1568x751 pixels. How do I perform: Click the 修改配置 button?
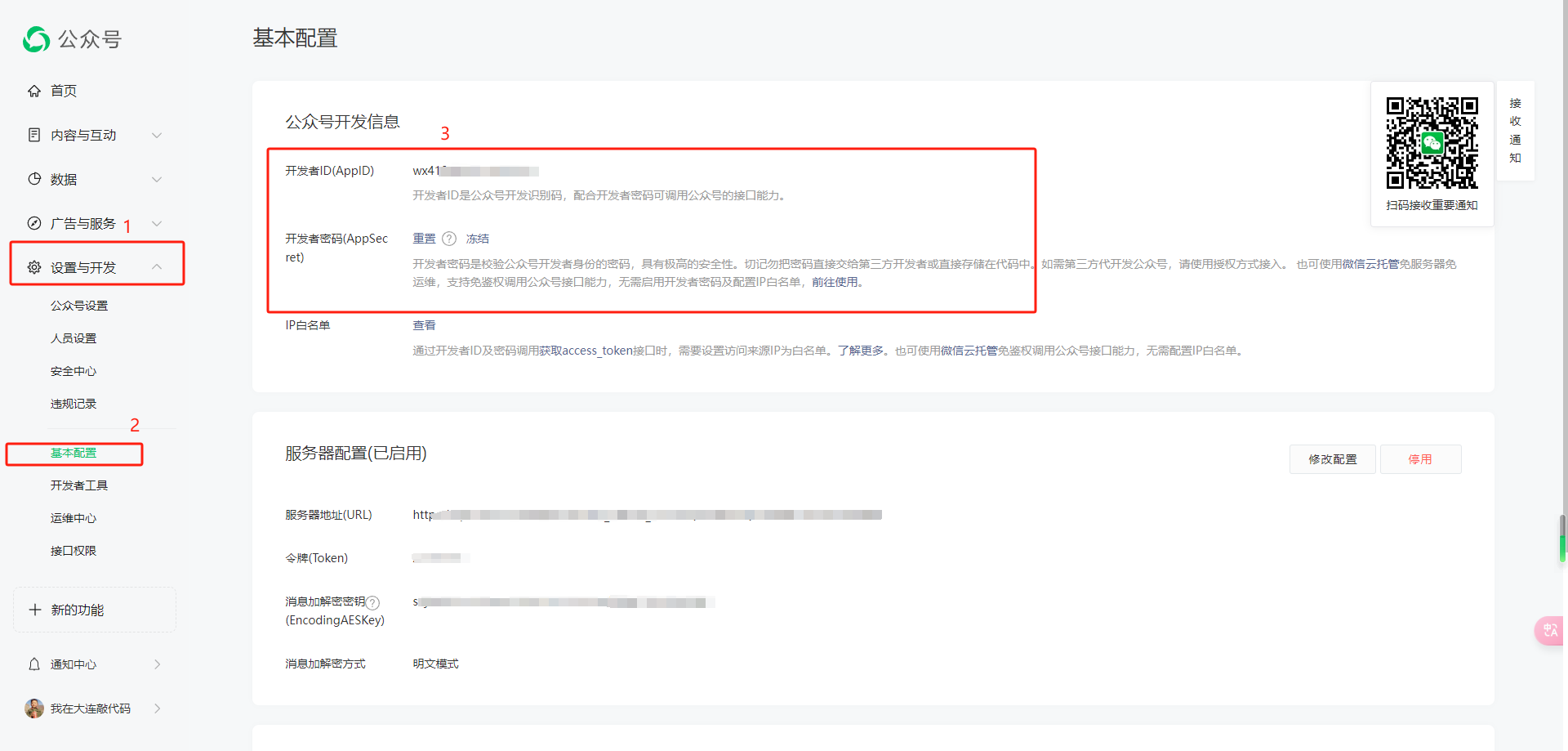[x=1333, y=459]
